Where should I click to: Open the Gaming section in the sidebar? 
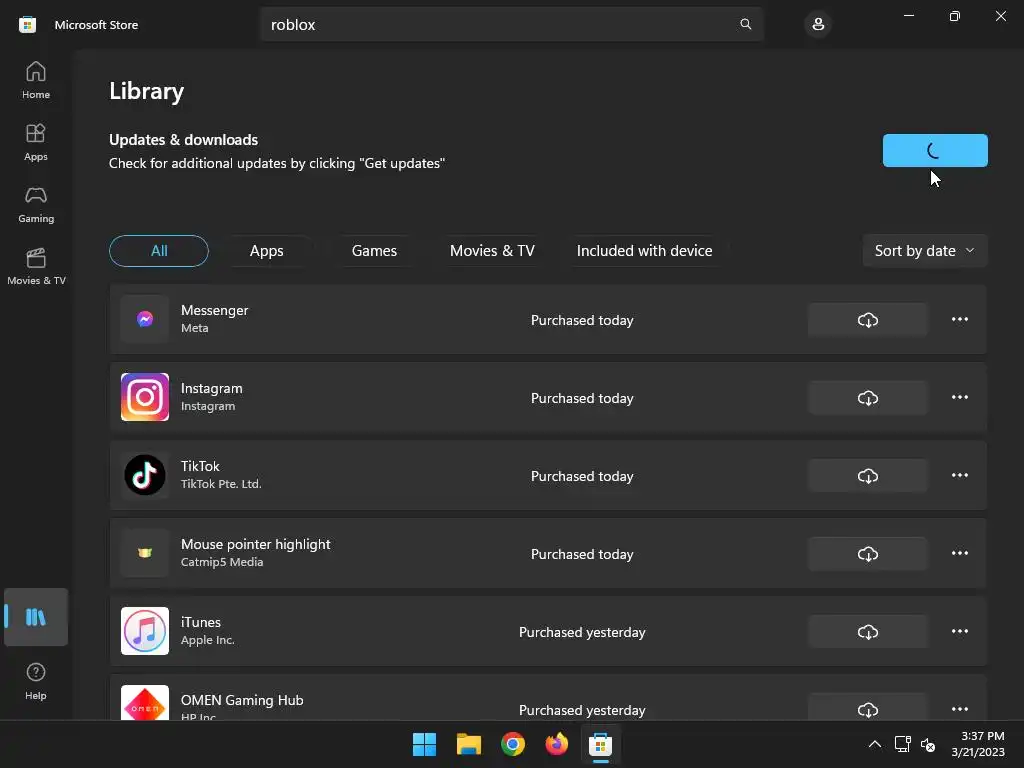pyautogui.click(x=36, y=204)
